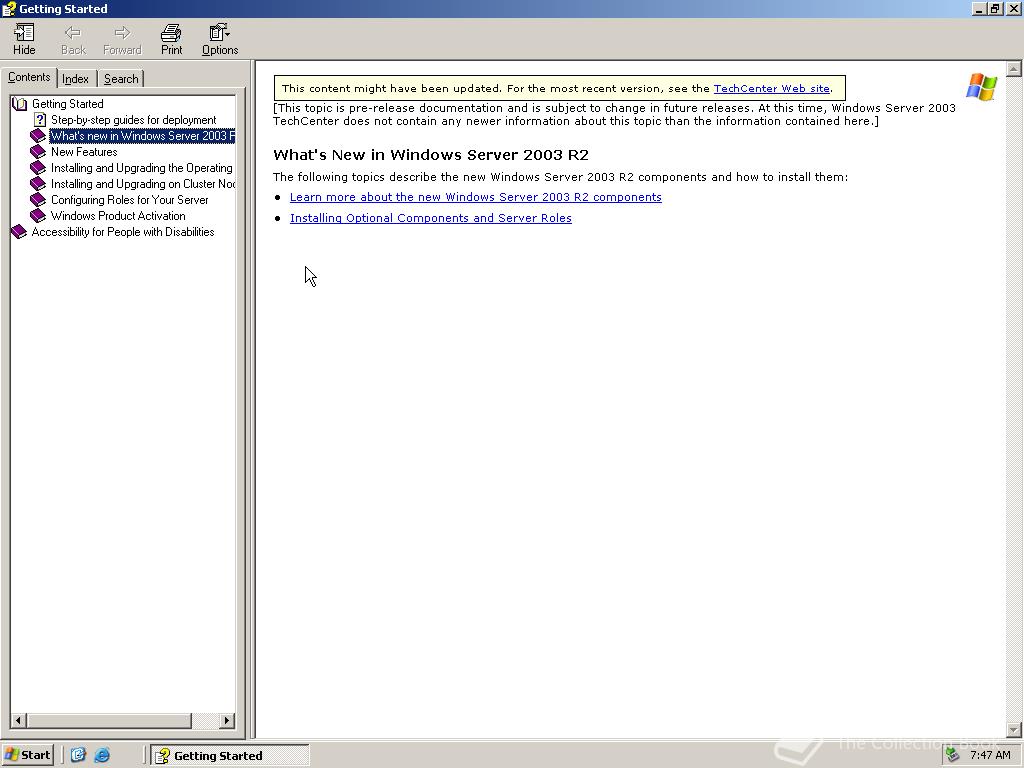The width and height of the screenshot is (1024, 768).
Task: Click the Getting Started taskbar button
Action: point(230,756)
